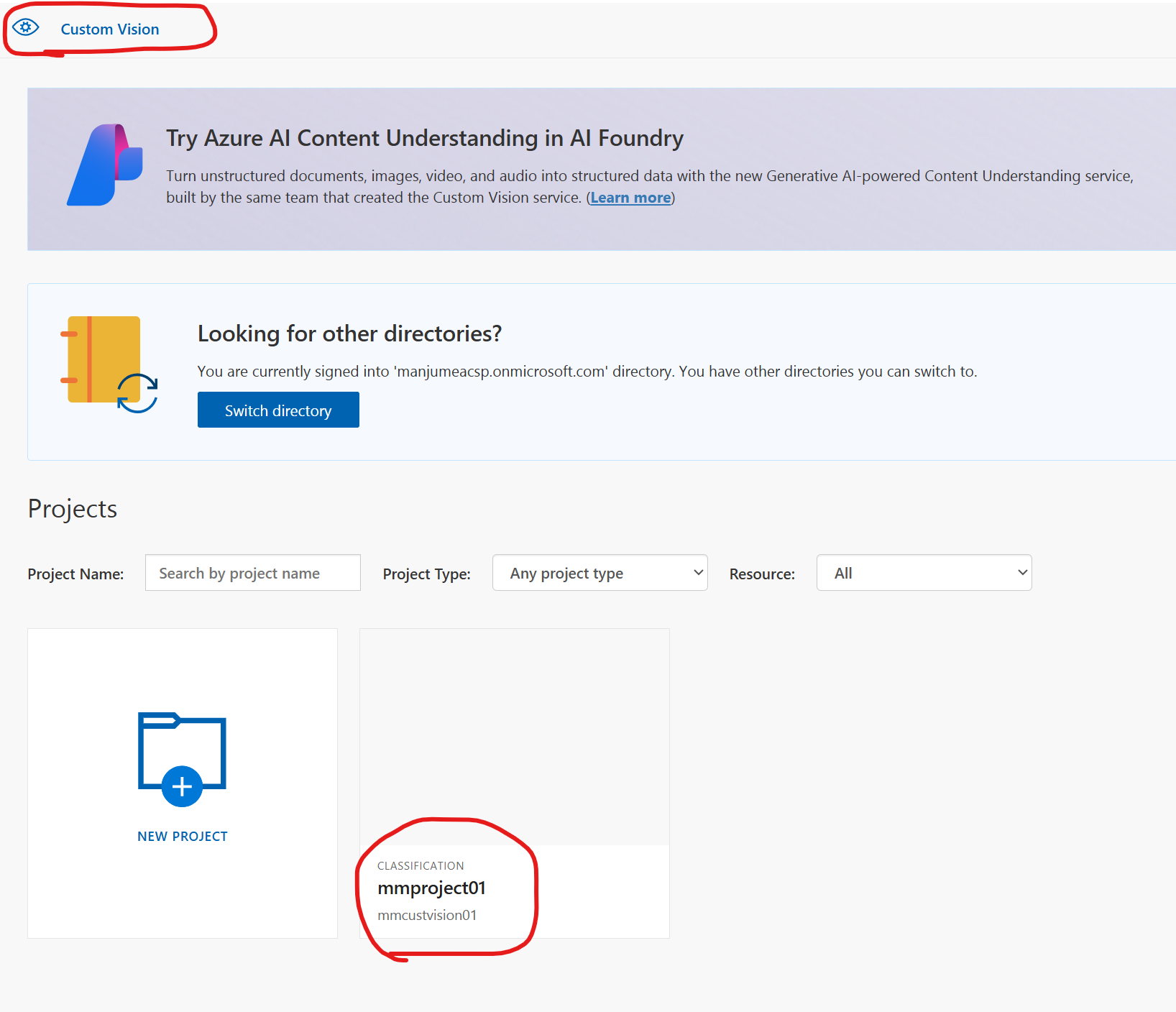The image size is (1176, 1012).
Task: Click the directory notebook sync icon
Action: point(109,364)
